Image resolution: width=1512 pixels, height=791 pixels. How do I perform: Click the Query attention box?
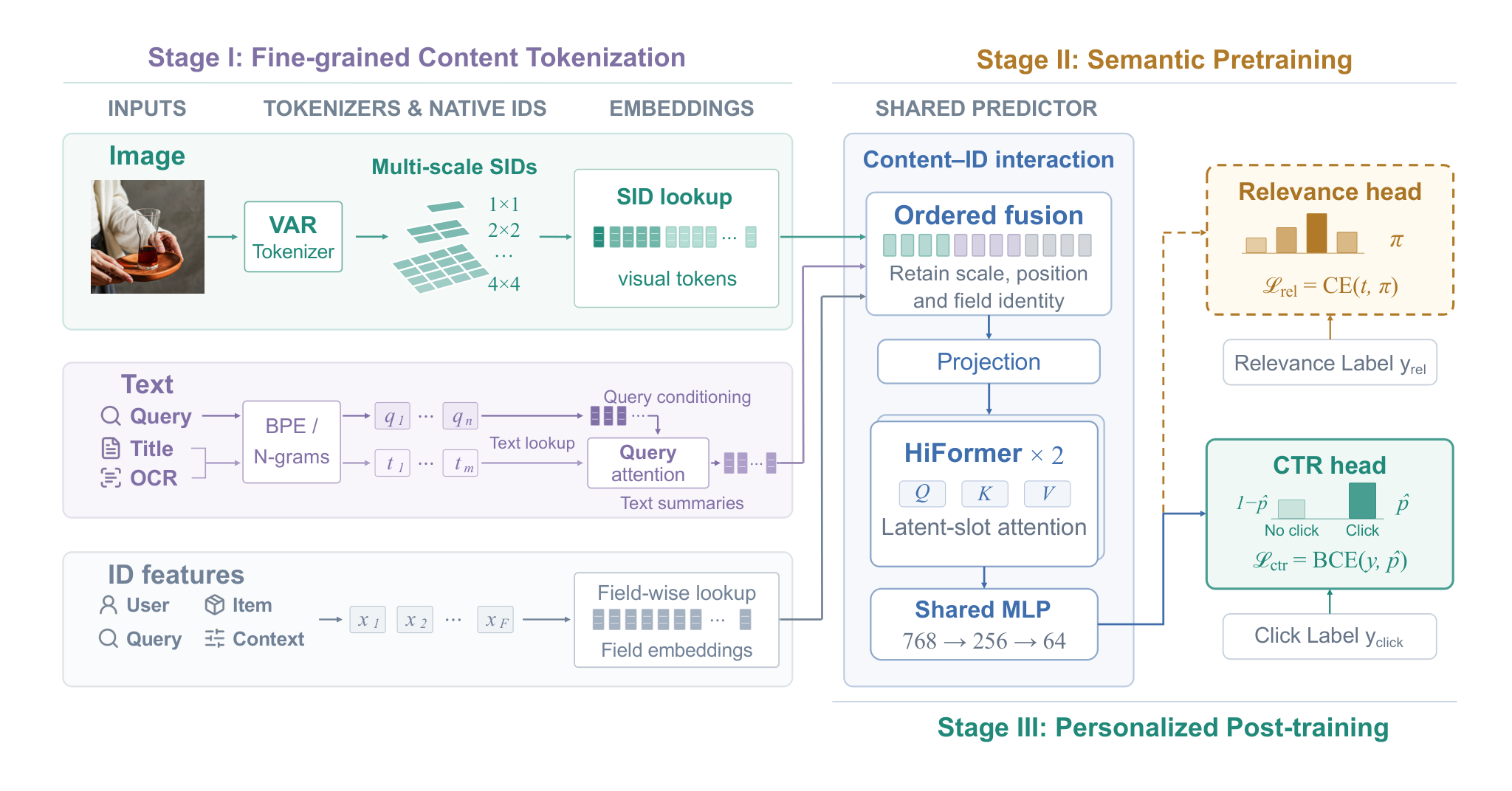click(648, 463)
